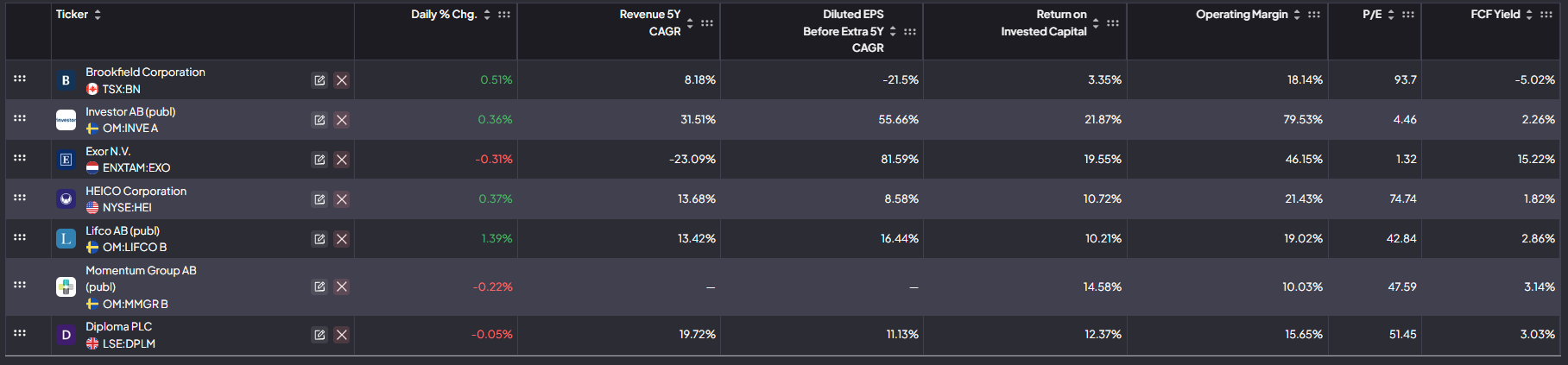Grab the Momentum Group row drag handle
The width and height of the screenshot is (1568, 365).
(20, 285)
